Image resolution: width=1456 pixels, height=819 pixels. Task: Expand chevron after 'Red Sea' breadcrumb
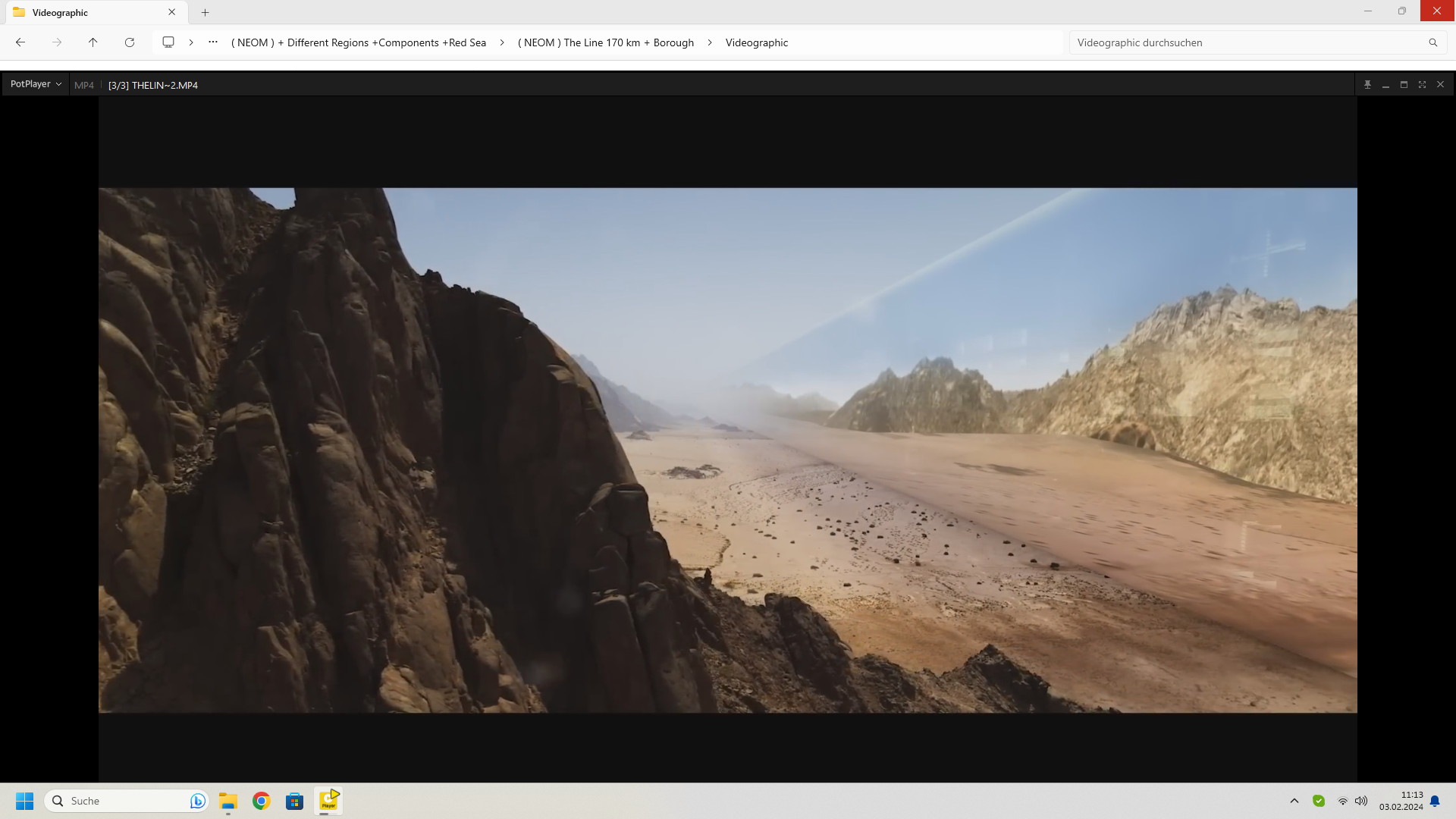pos(502,42)
